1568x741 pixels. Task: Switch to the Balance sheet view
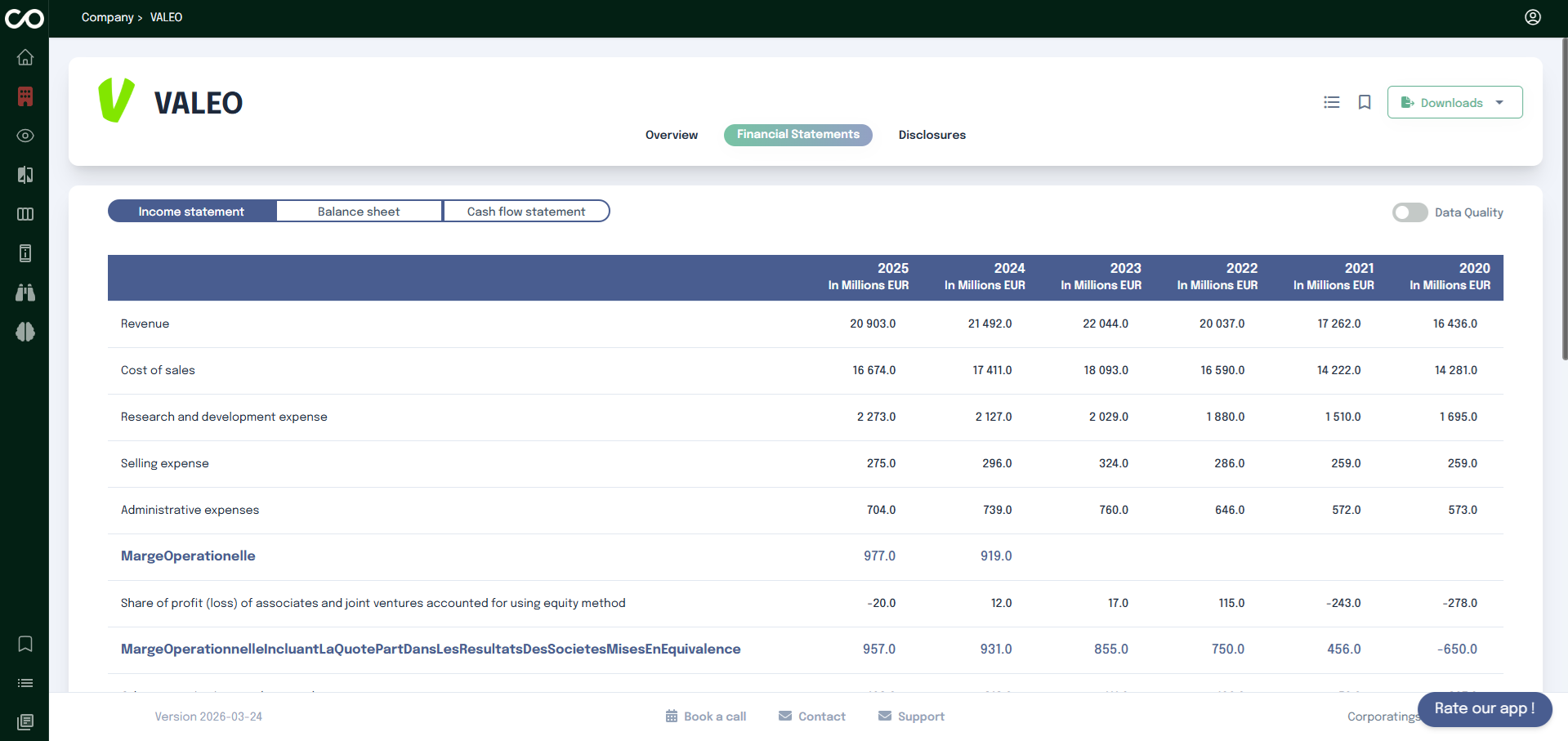coord(359,211)
